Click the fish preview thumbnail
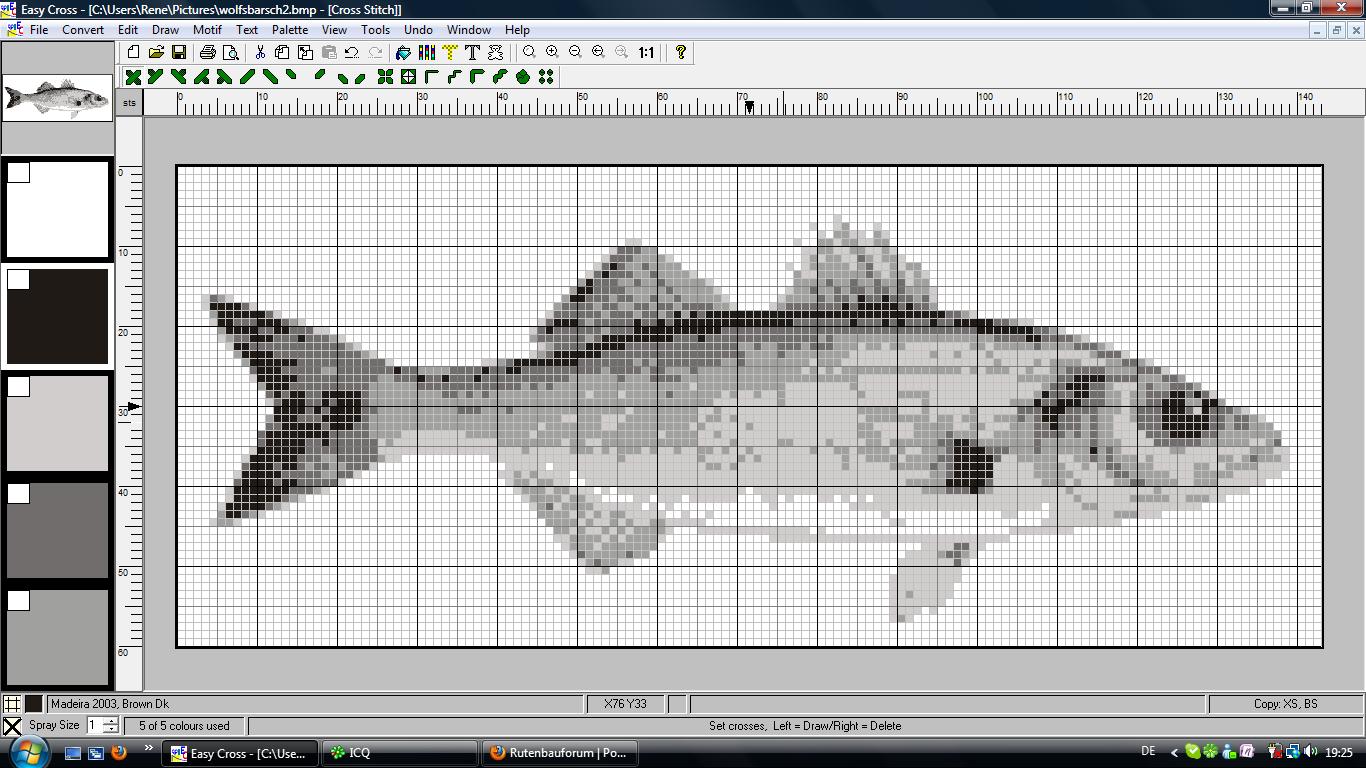Image resolution: width=1366 pixels, height=768 pixels. tap(58, 98)
